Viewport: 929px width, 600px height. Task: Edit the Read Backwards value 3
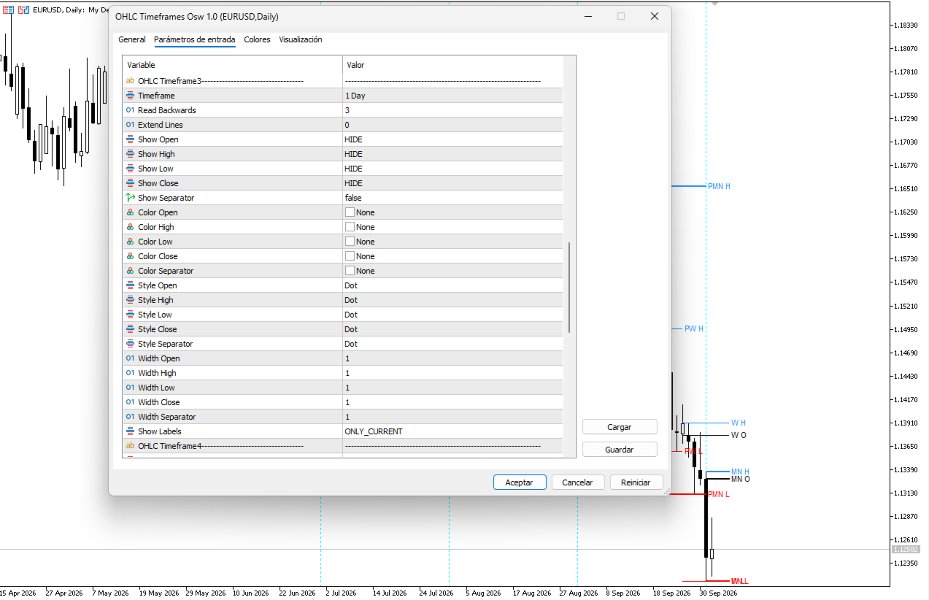tap(453, 110)
